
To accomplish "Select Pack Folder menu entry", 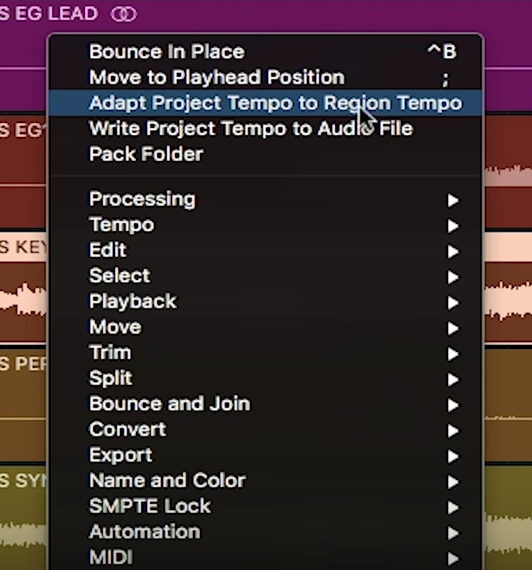I will tap(265, 154).
